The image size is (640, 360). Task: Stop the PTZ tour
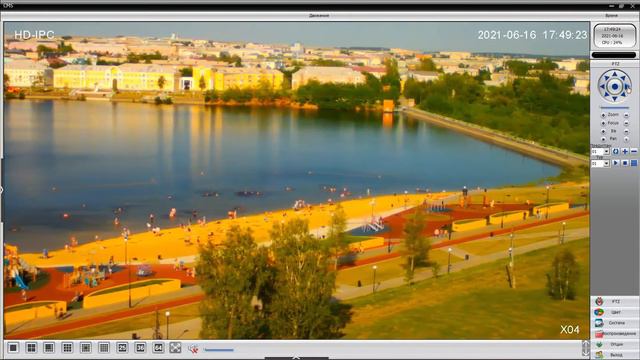click(x=625, y=163)
